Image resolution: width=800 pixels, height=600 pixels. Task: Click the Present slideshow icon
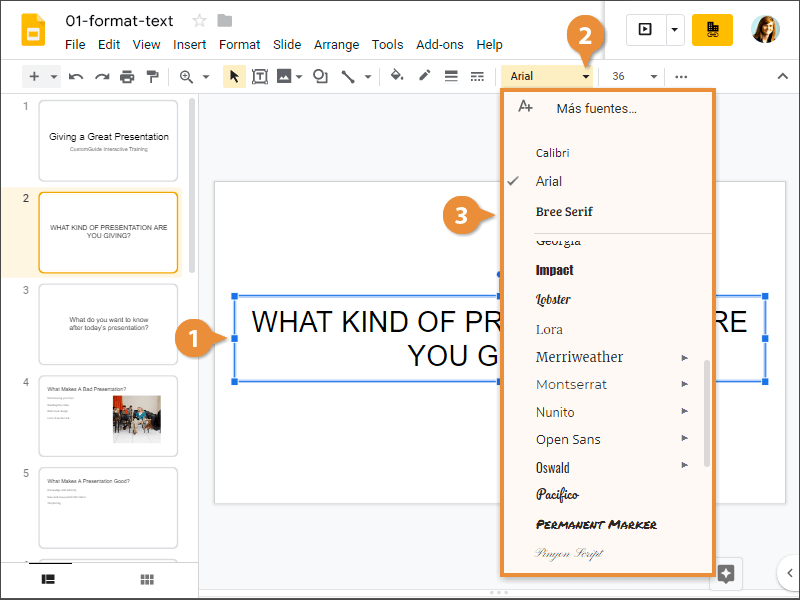click(x=644, y=31)
